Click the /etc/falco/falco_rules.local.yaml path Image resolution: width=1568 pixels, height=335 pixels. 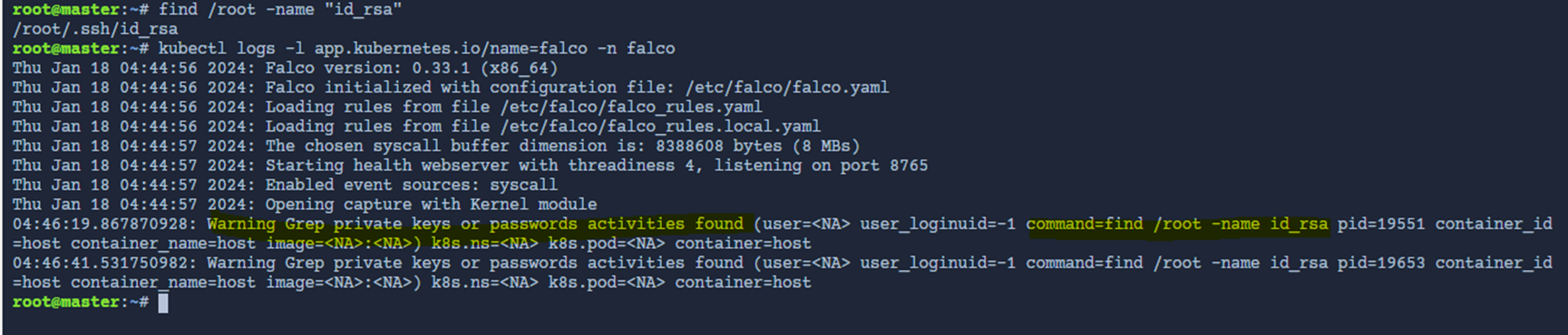[x=661, y=126]
